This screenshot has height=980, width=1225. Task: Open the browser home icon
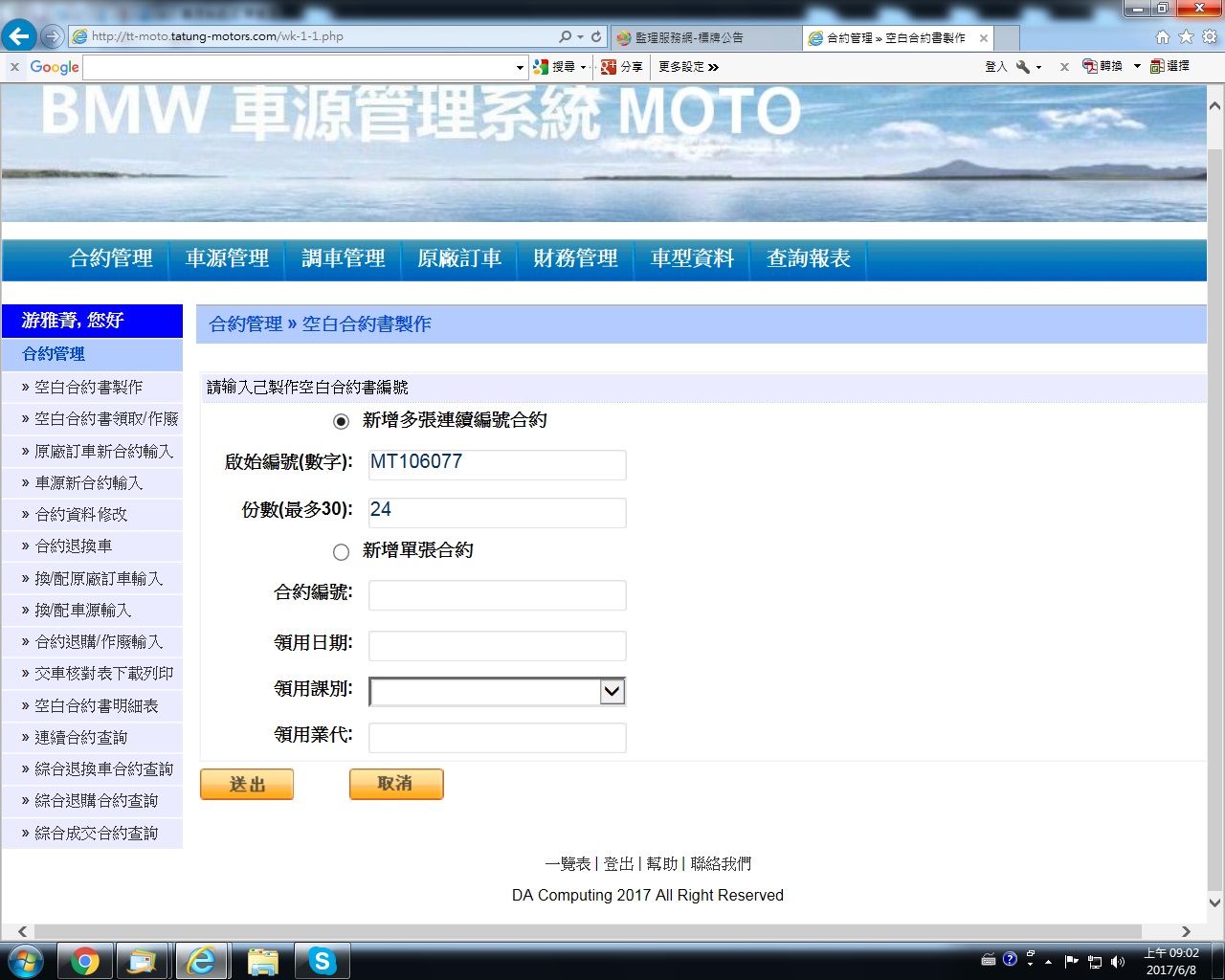tap(1163, 36)
